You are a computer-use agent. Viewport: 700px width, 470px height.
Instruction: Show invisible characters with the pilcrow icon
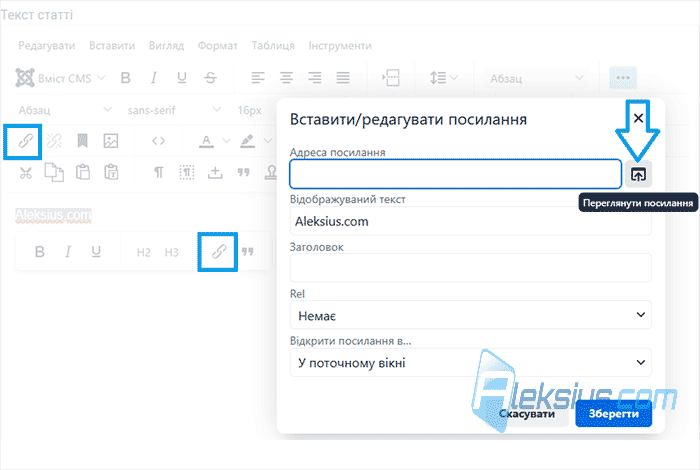click(158, 172)
